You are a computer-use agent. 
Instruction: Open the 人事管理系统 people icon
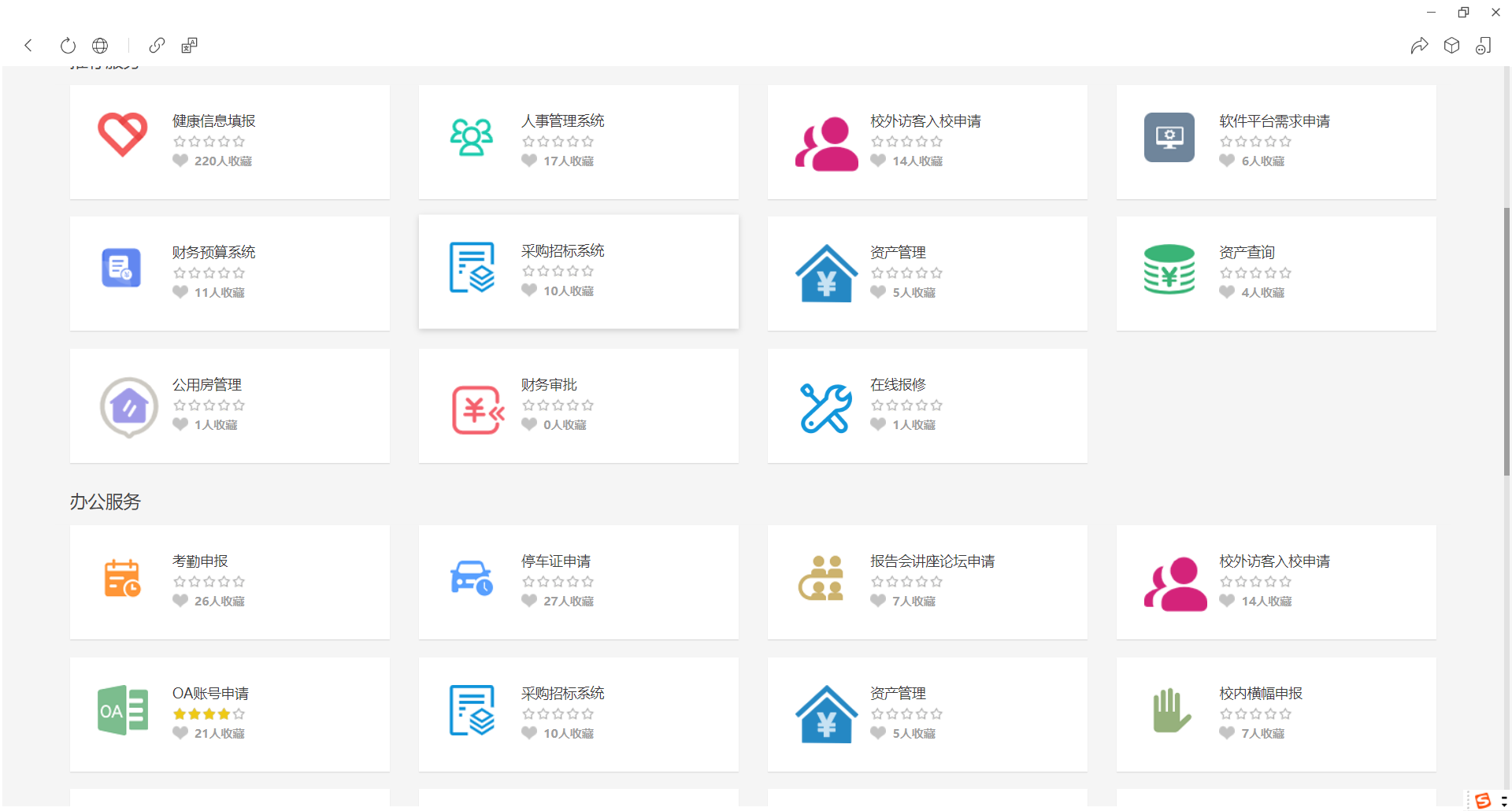[x=472, y=137]
